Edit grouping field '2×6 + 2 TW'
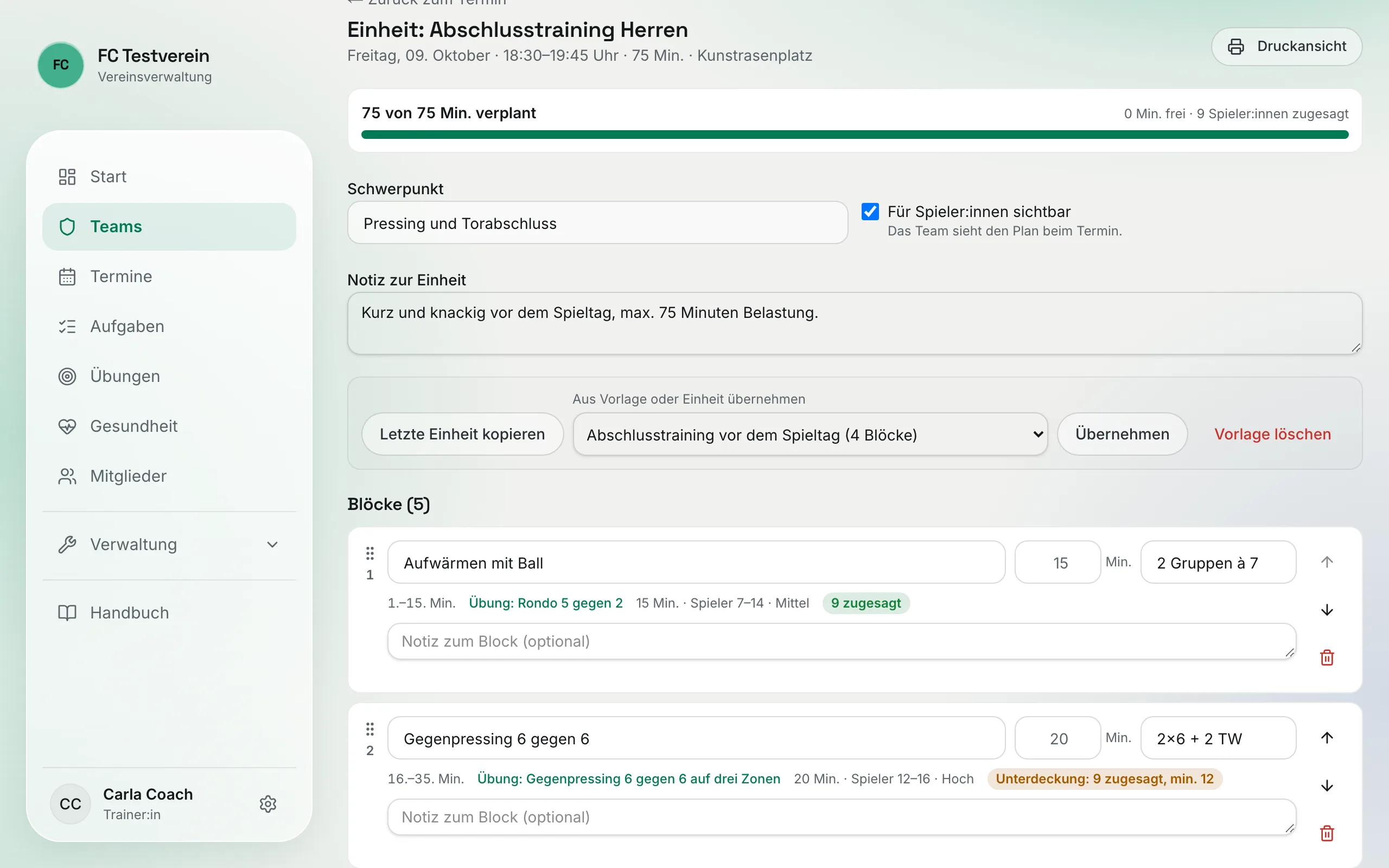 click(x=1218, y=738)
